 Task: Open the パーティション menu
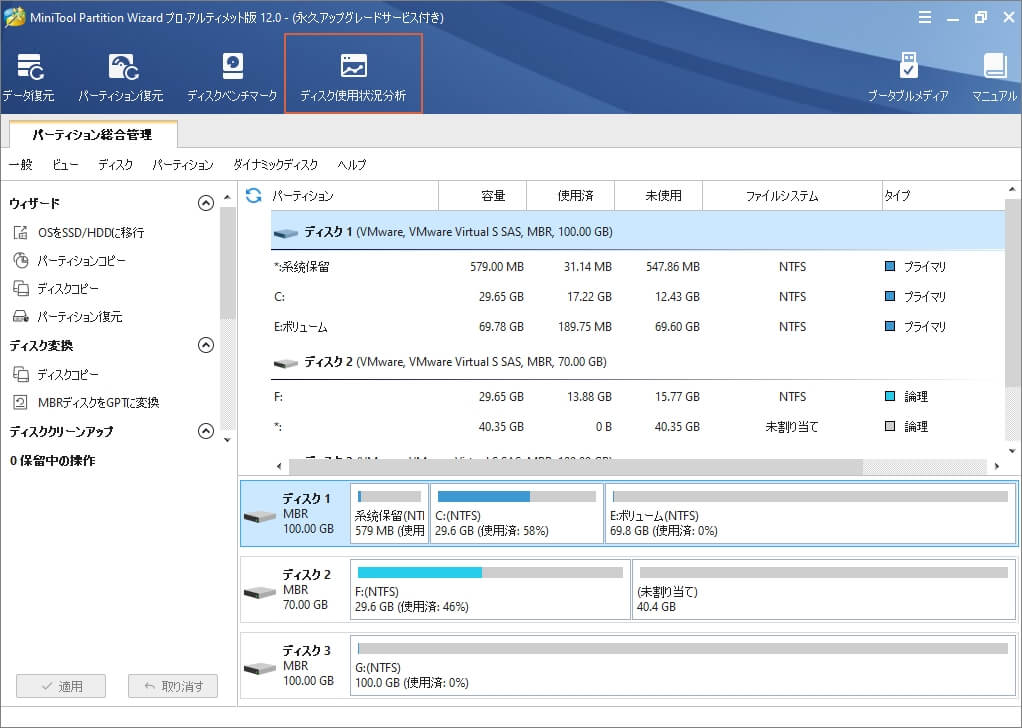183,165
